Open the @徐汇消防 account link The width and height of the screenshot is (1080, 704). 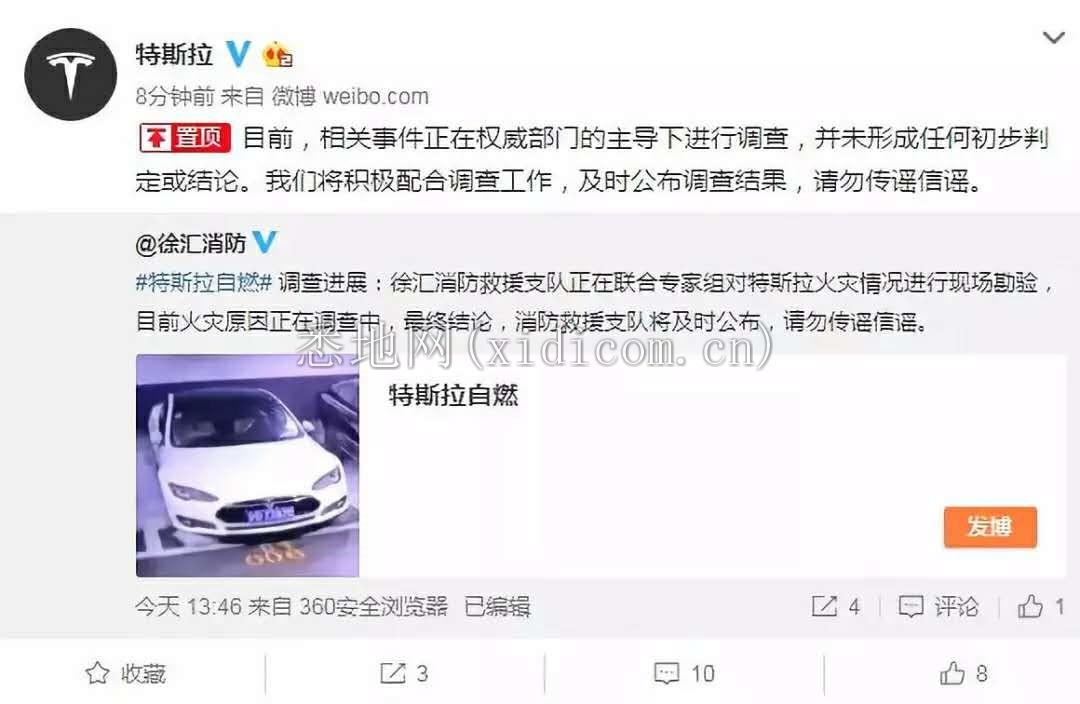tap(191, 242)
